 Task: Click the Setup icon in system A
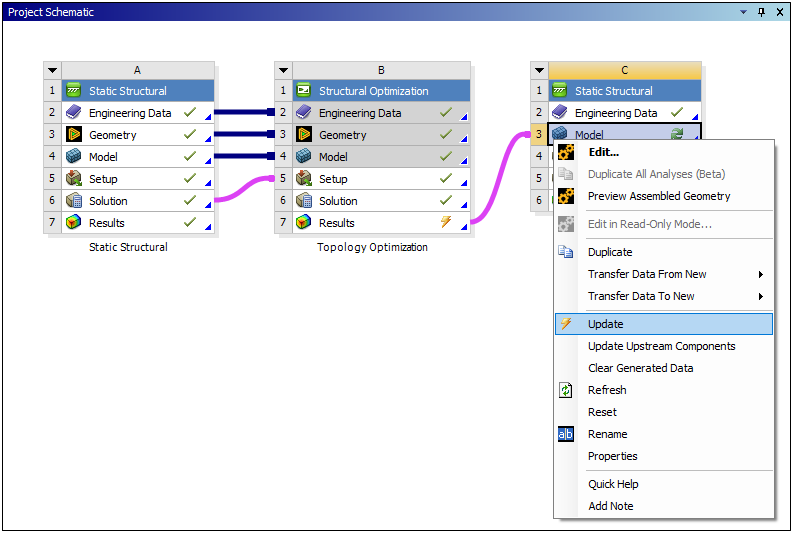[74, 179]
